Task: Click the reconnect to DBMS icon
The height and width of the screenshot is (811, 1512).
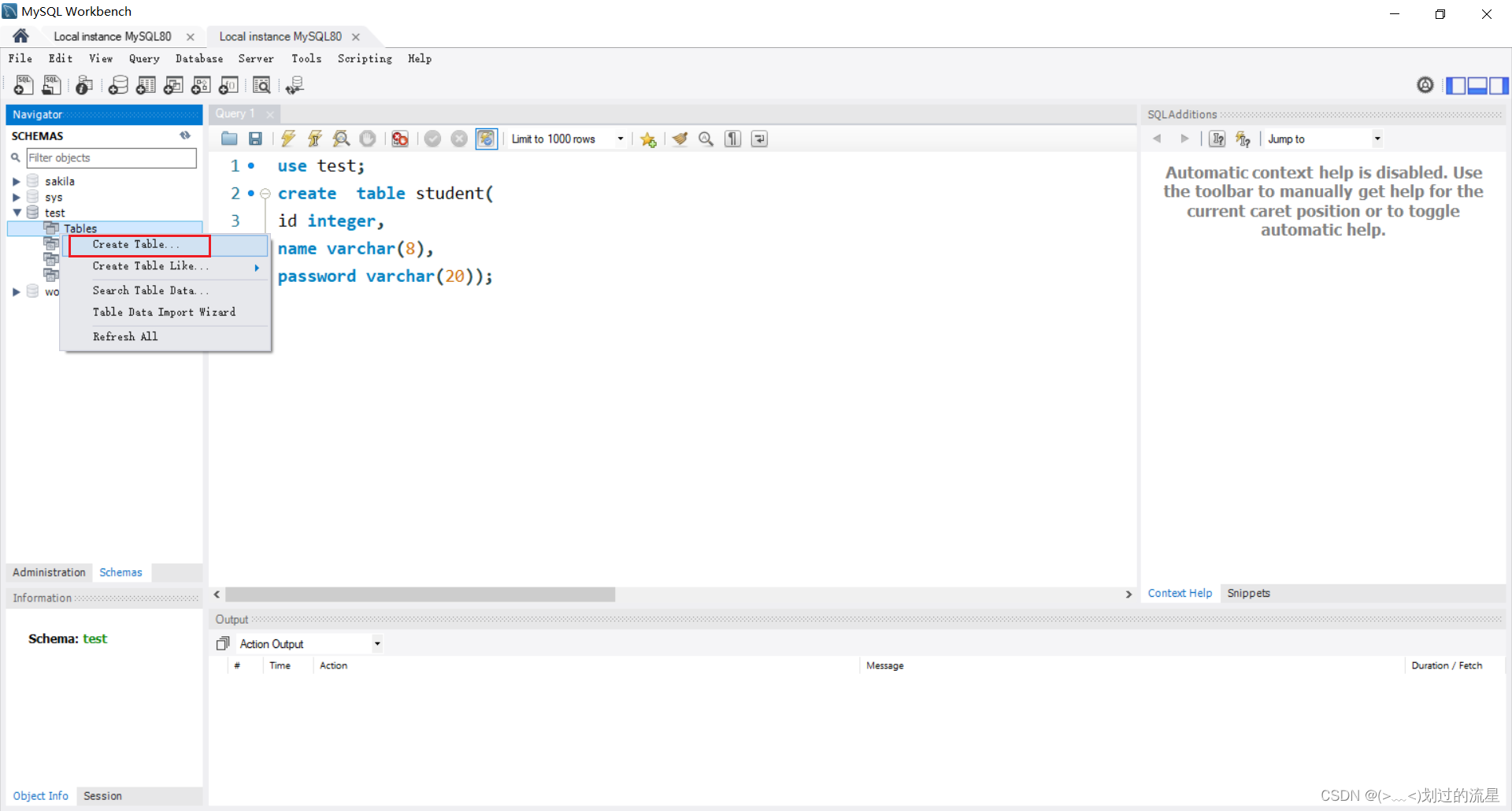Action: coord(295,85)
